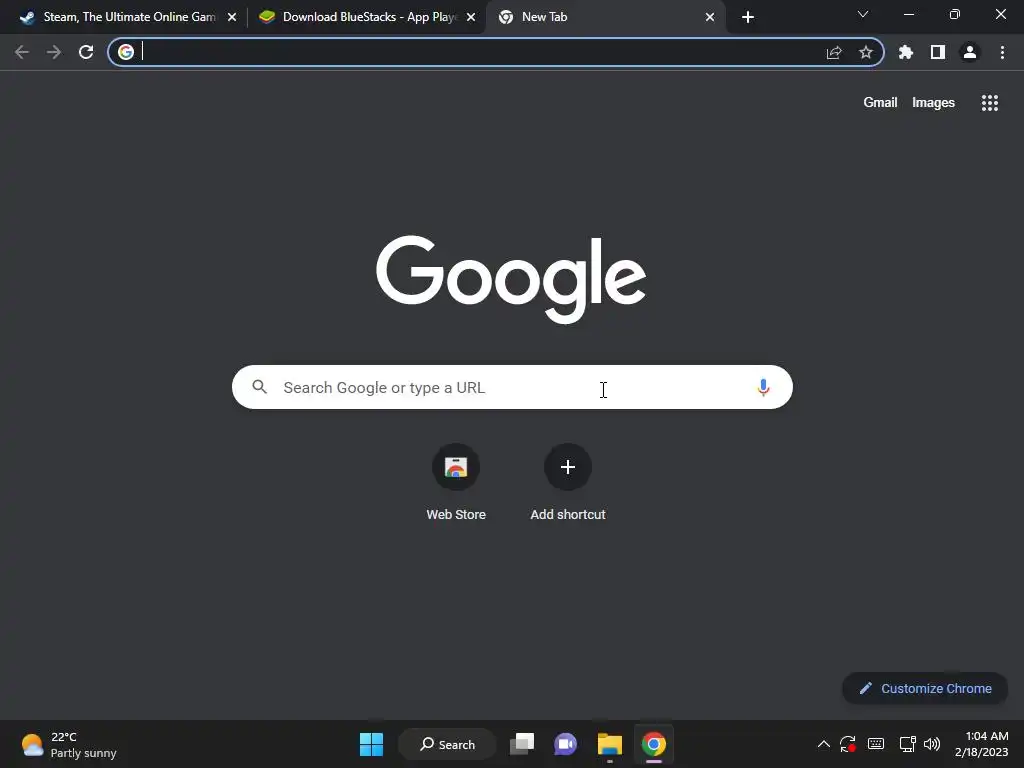Expand the tab search chevron
The height and width of the screenshot is (768, 1024).
click(x=863, y=14)
